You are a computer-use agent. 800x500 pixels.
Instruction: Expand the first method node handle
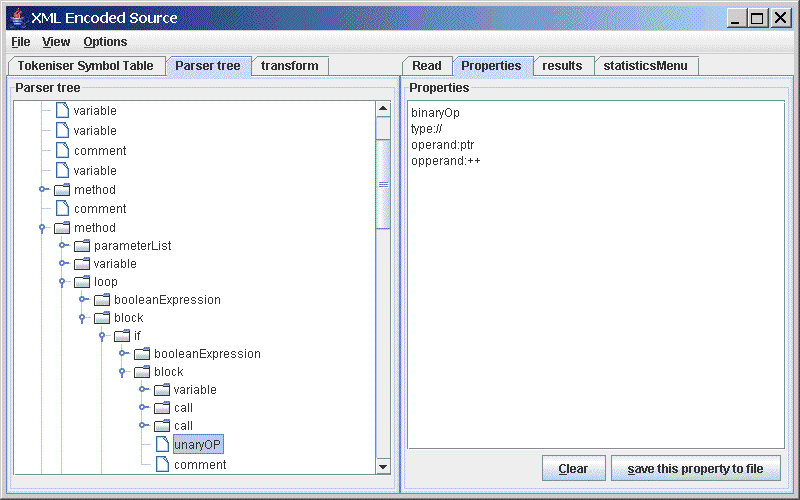pyautogui.click(x=42, y=189)
